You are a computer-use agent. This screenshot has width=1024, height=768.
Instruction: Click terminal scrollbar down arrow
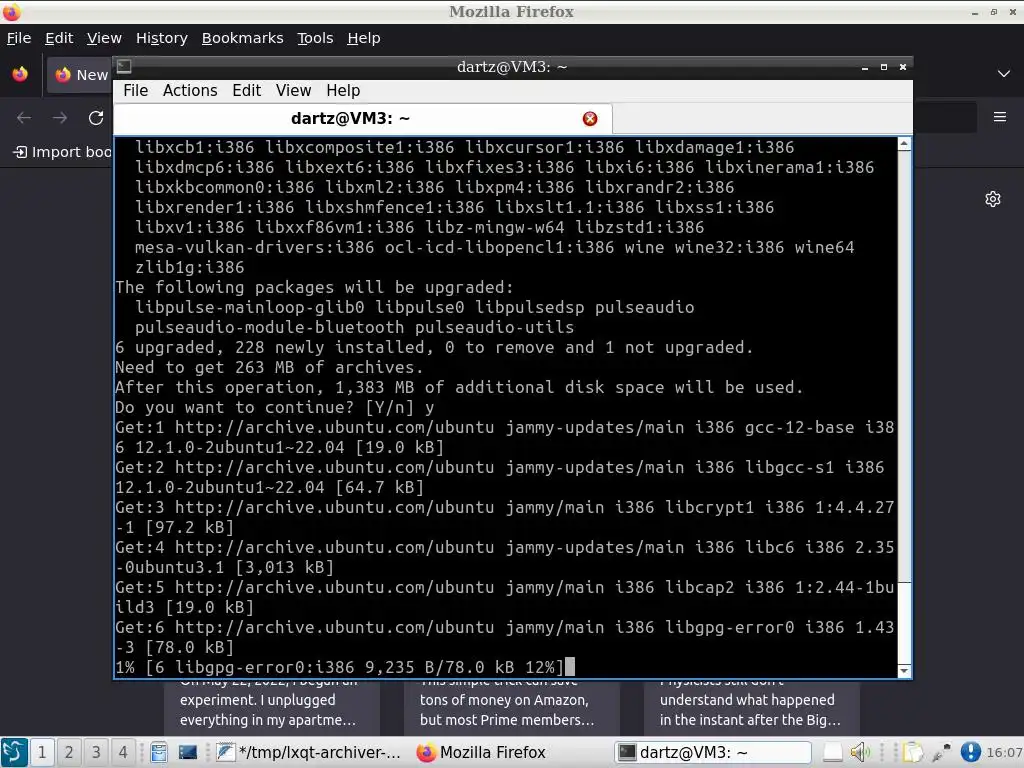[x=904, y=671]
